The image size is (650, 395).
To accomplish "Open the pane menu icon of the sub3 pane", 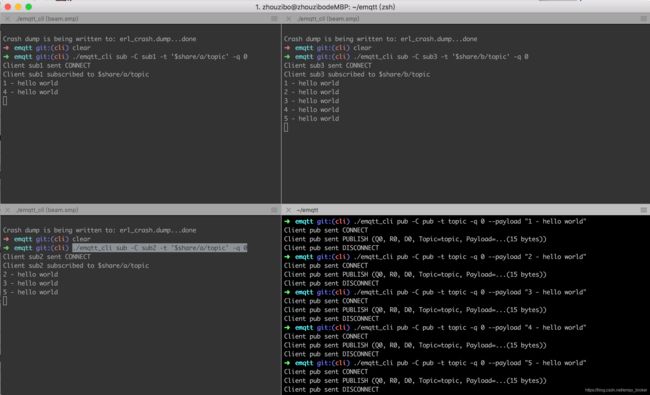I will click(x=643, y=19).
